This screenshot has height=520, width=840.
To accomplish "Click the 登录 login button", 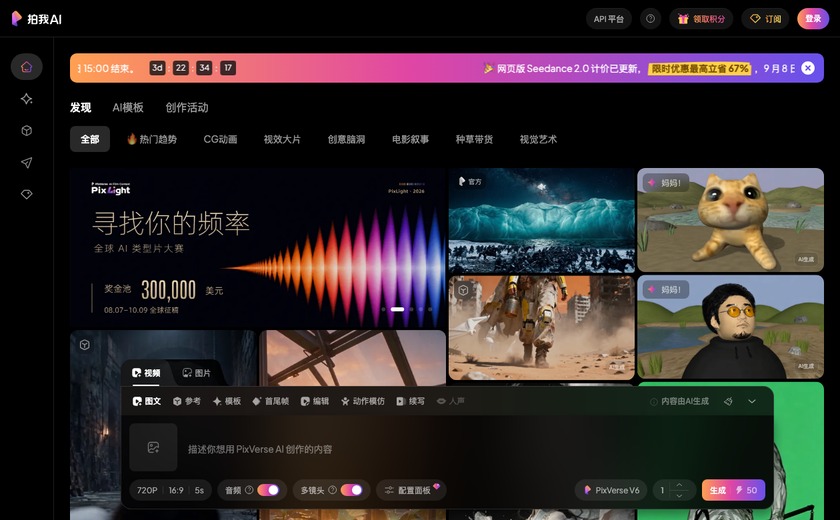I will point(813,19).
